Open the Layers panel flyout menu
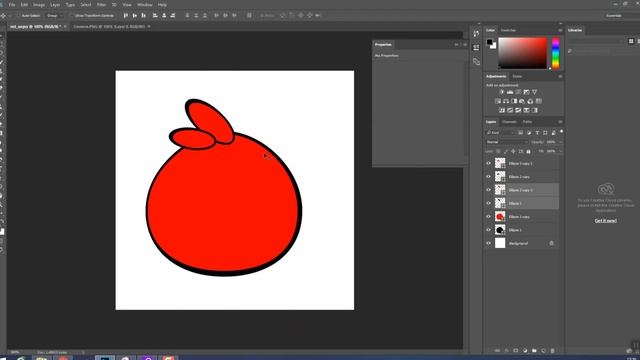The width and height of the screenshot is (640, 360). coord(560,122)
